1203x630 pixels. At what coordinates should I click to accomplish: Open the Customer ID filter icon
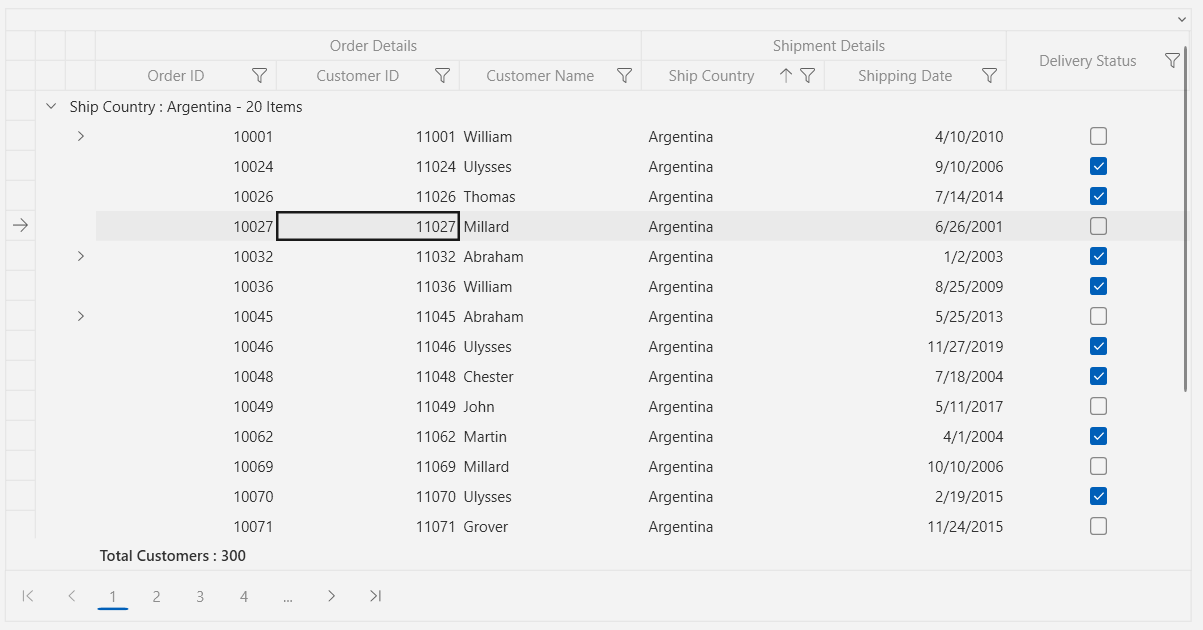pyautogui.click(x=442, y=75)
